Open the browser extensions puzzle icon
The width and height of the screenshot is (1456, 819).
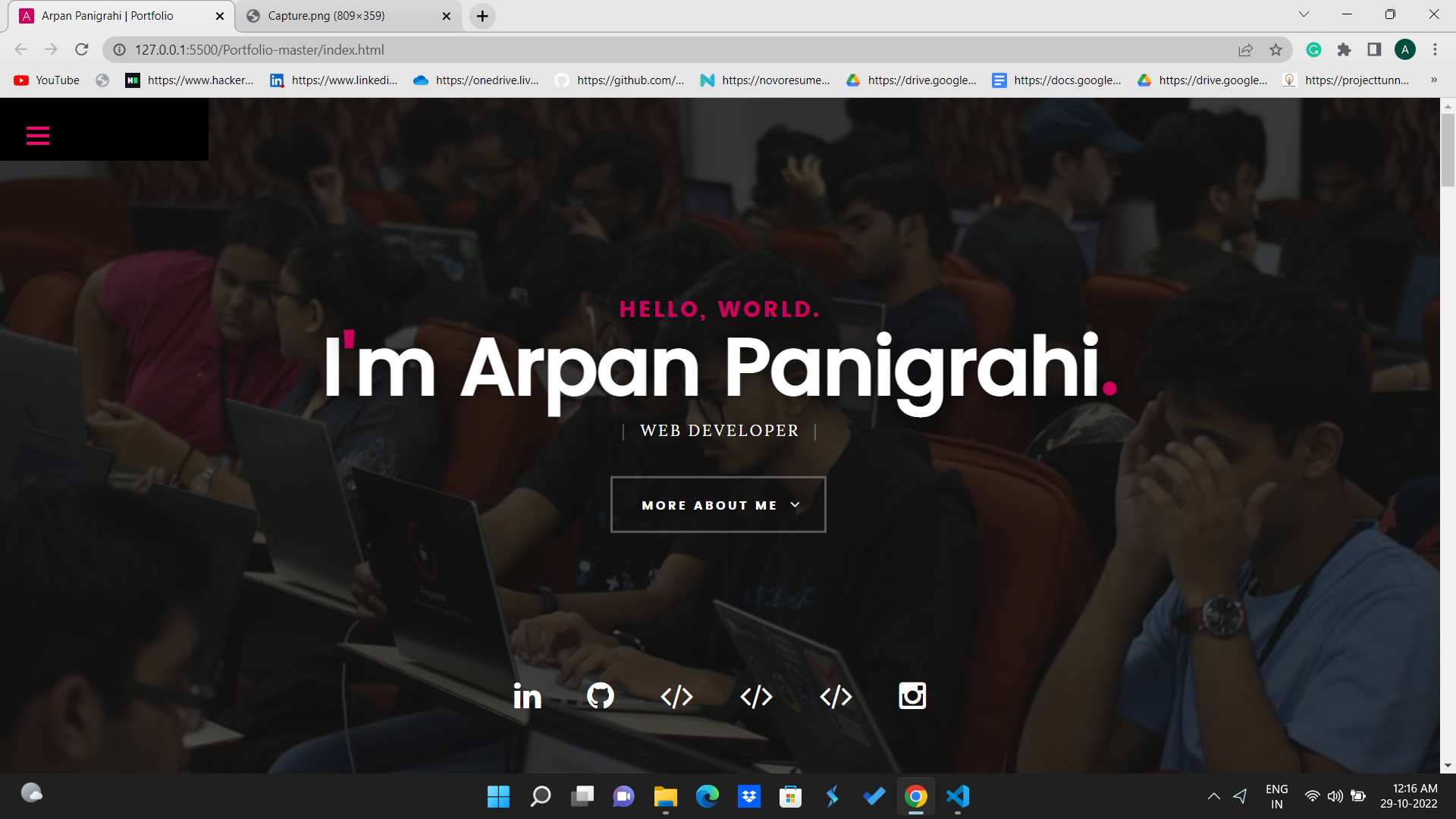[1345, 50]
